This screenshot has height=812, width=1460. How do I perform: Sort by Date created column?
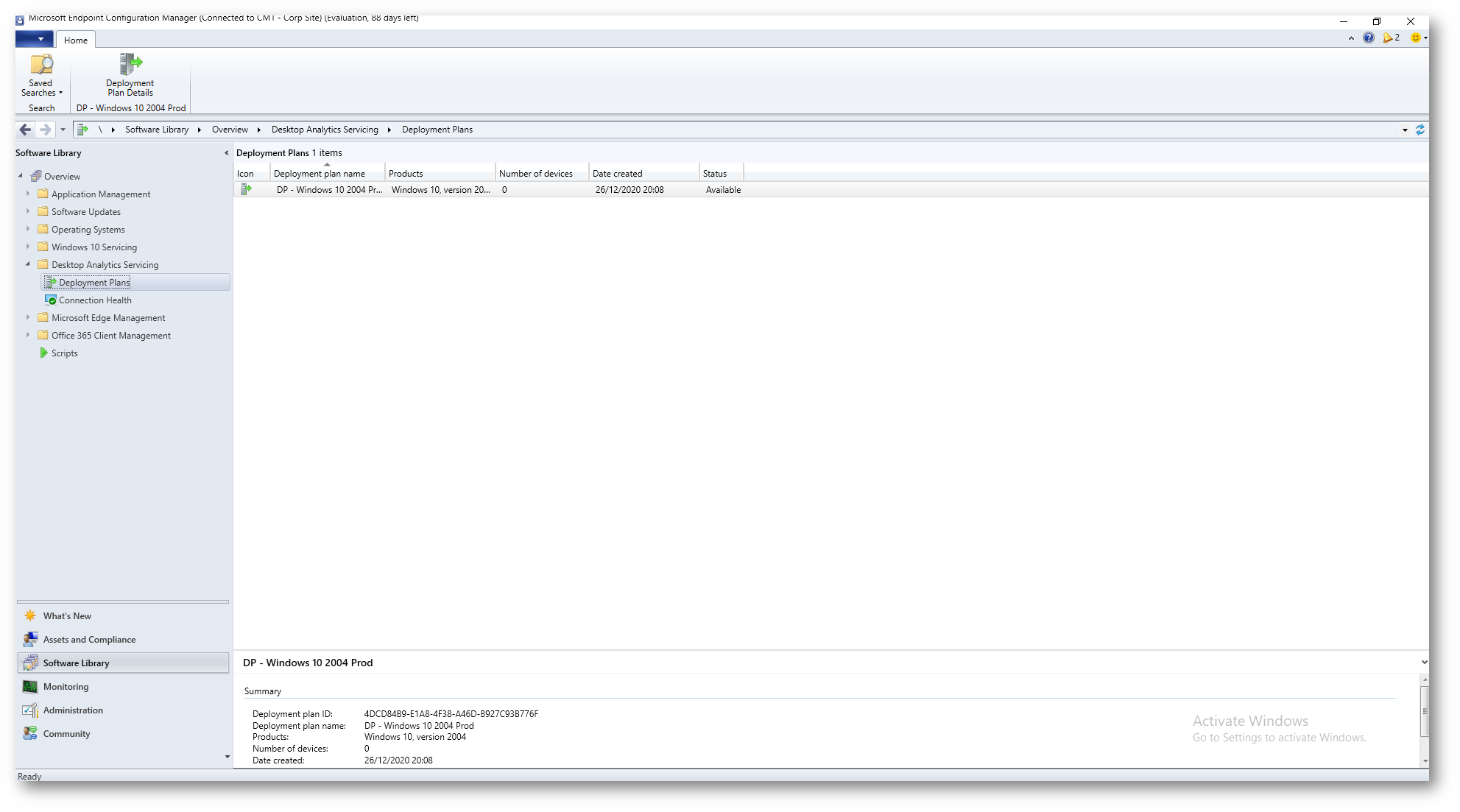coord(643,174)
